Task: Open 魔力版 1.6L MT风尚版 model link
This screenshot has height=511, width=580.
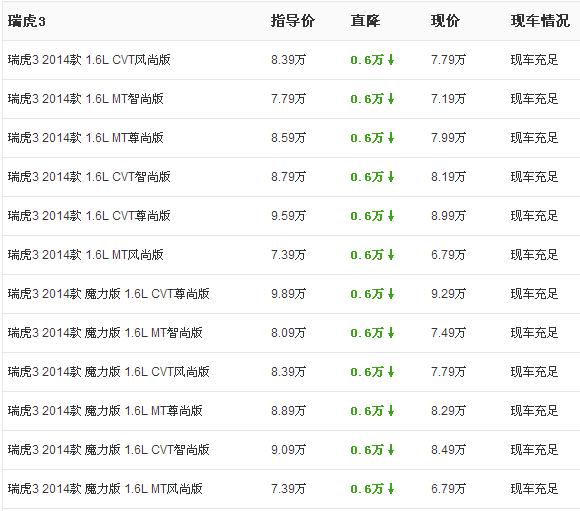Action: (x=105, y=489)
